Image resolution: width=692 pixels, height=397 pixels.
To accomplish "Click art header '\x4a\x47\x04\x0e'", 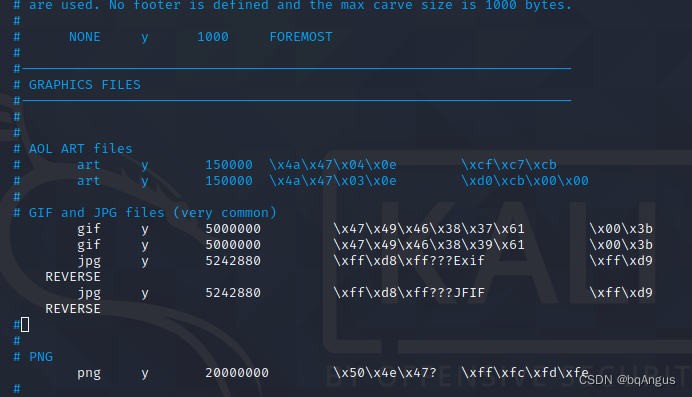I will click(x=333, y=165).
